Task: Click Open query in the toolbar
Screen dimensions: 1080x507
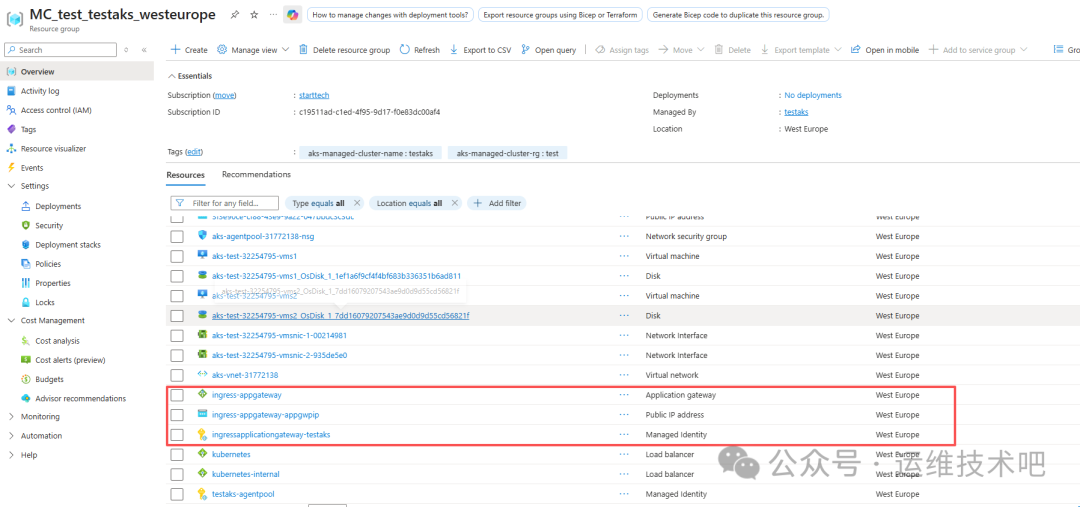Action: tap(548, 50)
